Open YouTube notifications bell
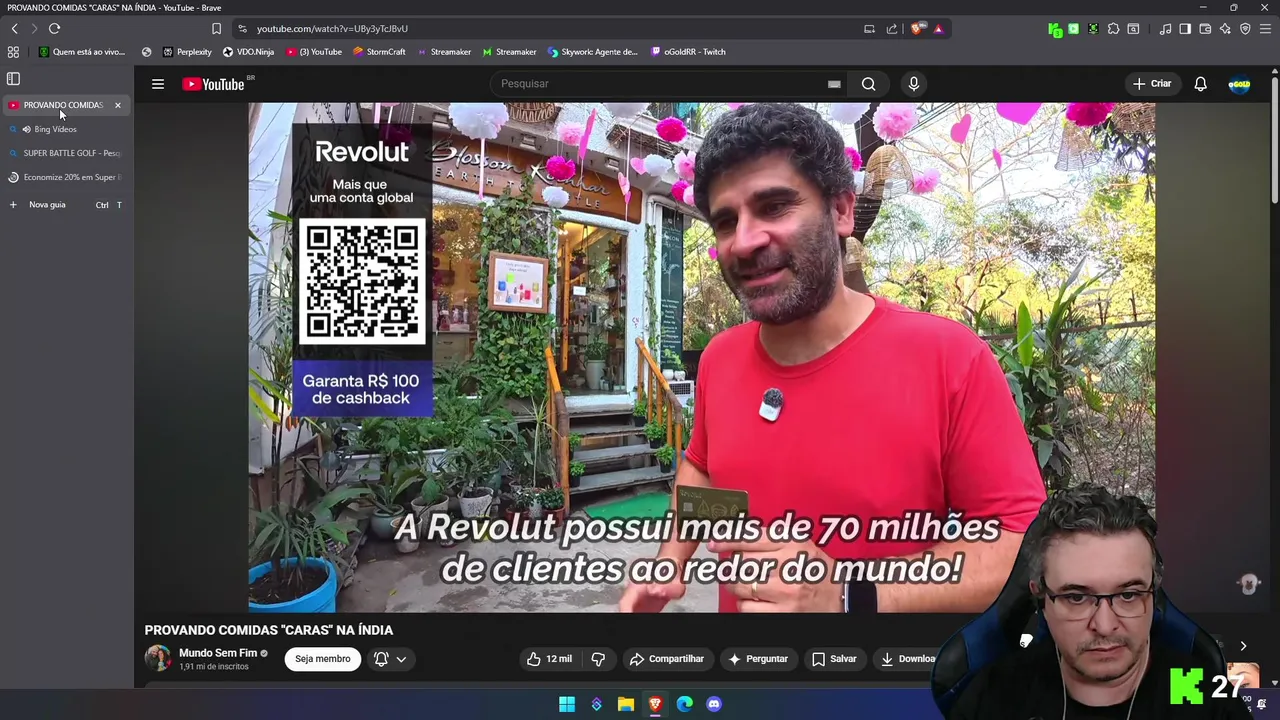This screenshot has height=720, width=1280. (1200, 84)
